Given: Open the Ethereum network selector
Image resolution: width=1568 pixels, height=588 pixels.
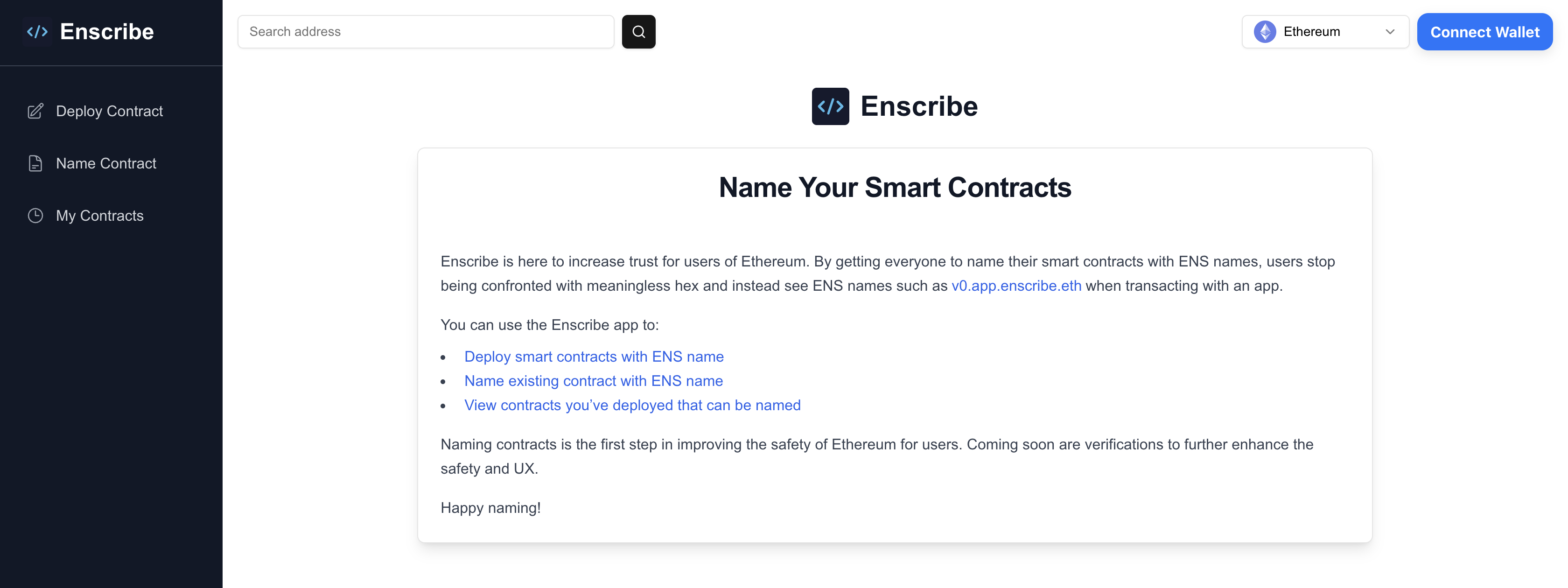Looking at the screenshot, I should click(1324, 32).
